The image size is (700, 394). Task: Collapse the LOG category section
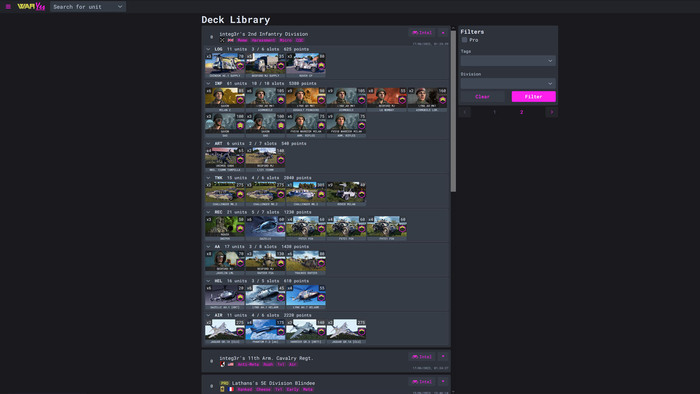tap(208, 49)
